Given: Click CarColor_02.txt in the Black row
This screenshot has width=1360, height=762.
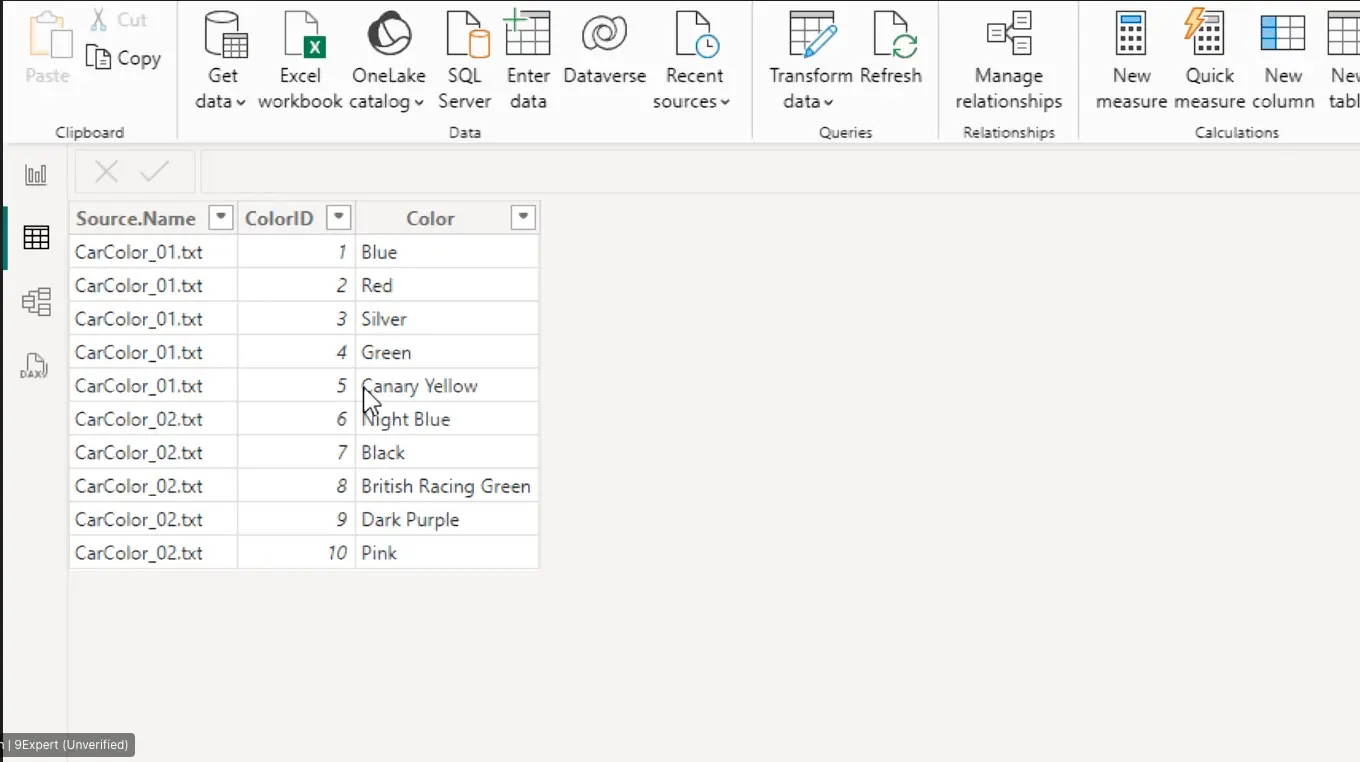Looking at the screenshot, I should tap(153, 452).
